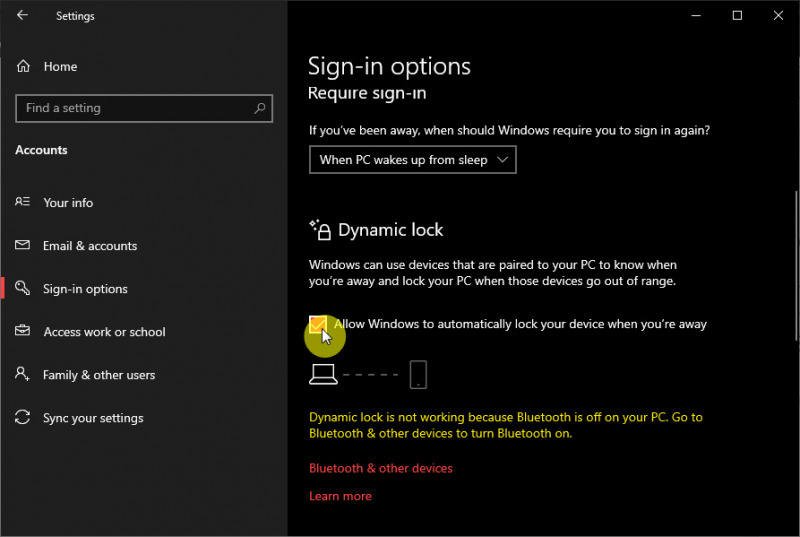Viewport: 800px width, 537px height.
Task: Click the 'Find a setting' search field
Action: [135, 108]
